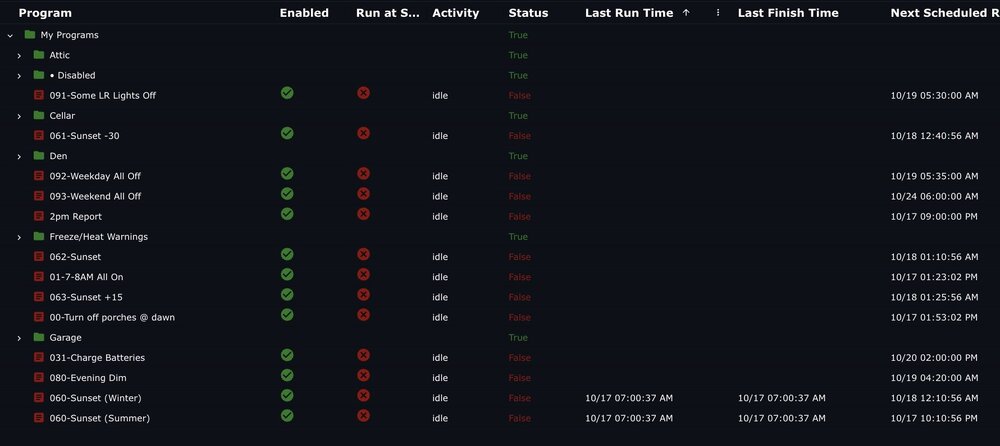1000x446 pixels.
Task: Click the 091-Some LR Lights Off program icon
Action: 39,95
